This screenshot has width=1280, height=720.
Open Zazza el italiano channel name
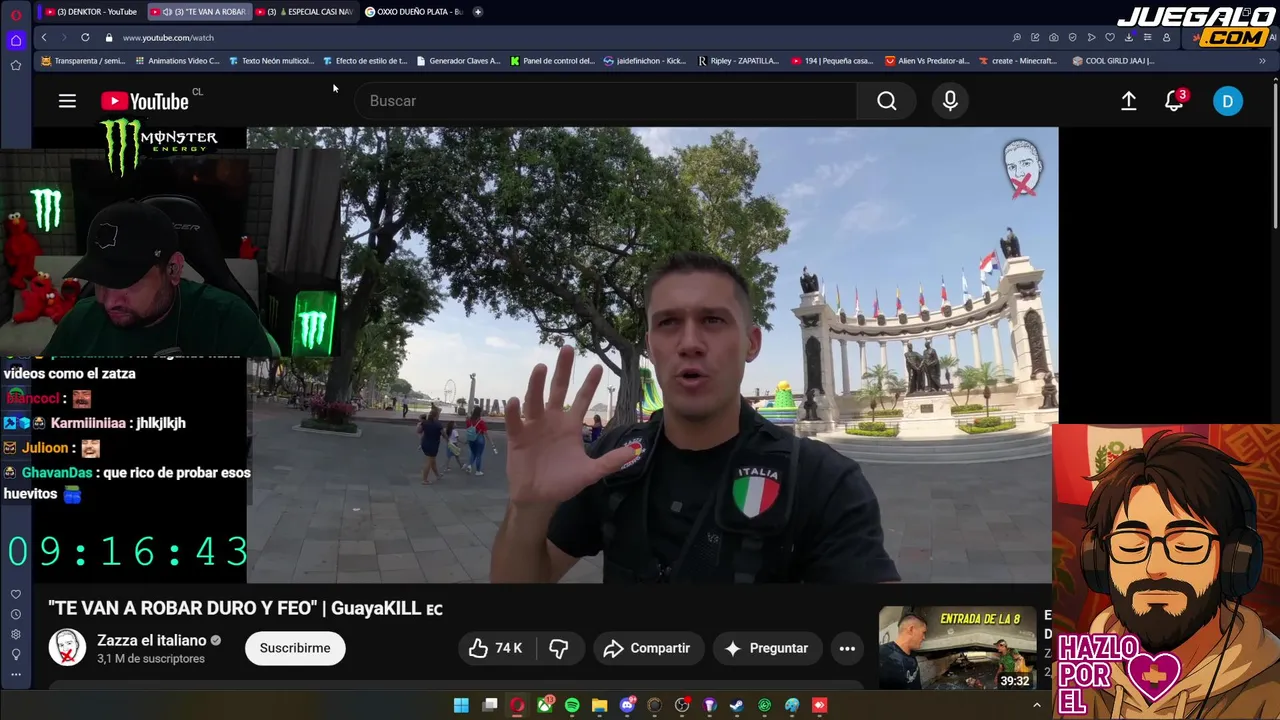point(152,640)
